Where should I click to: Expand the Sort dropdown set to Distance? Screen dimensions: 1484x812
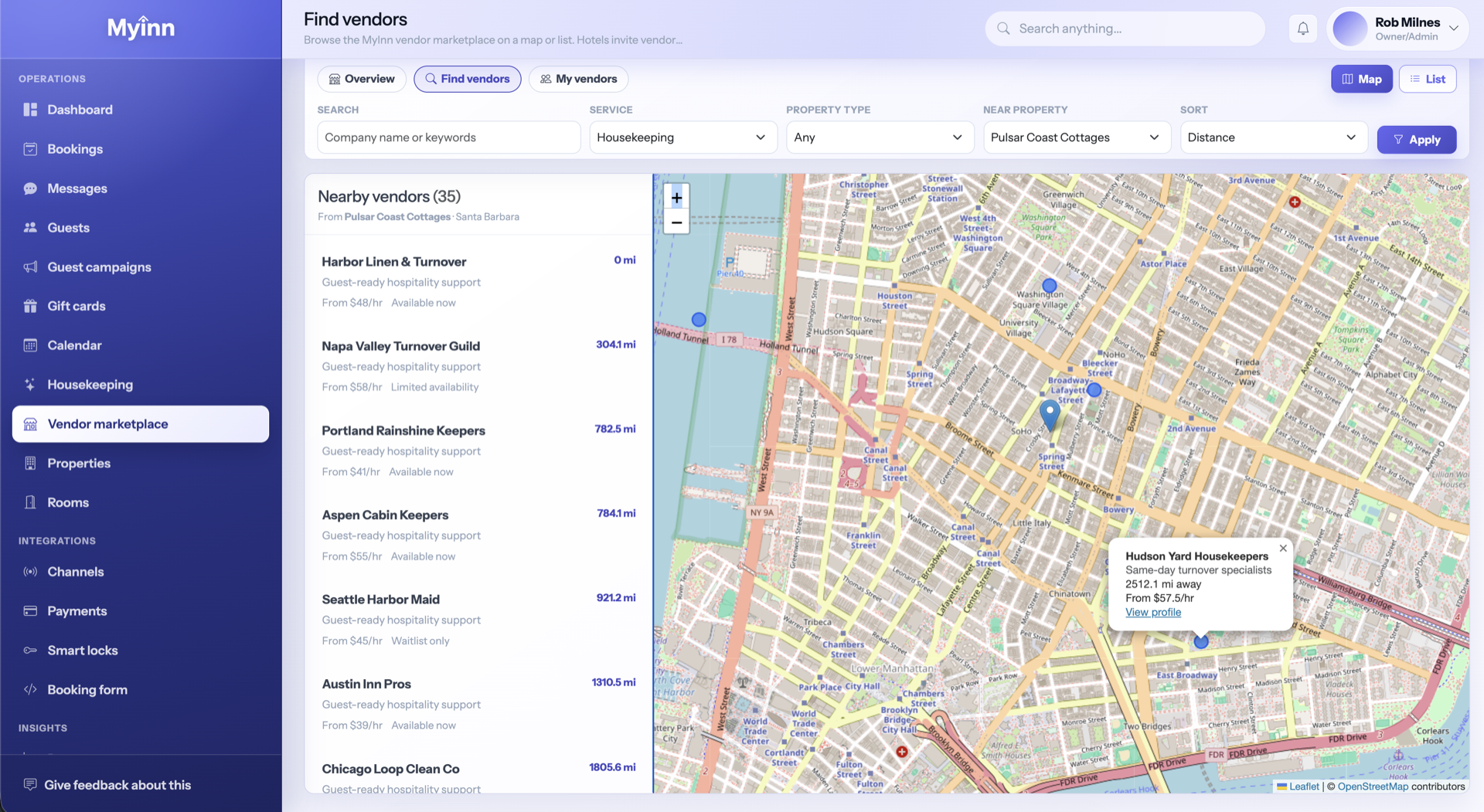pos(1273,138)
